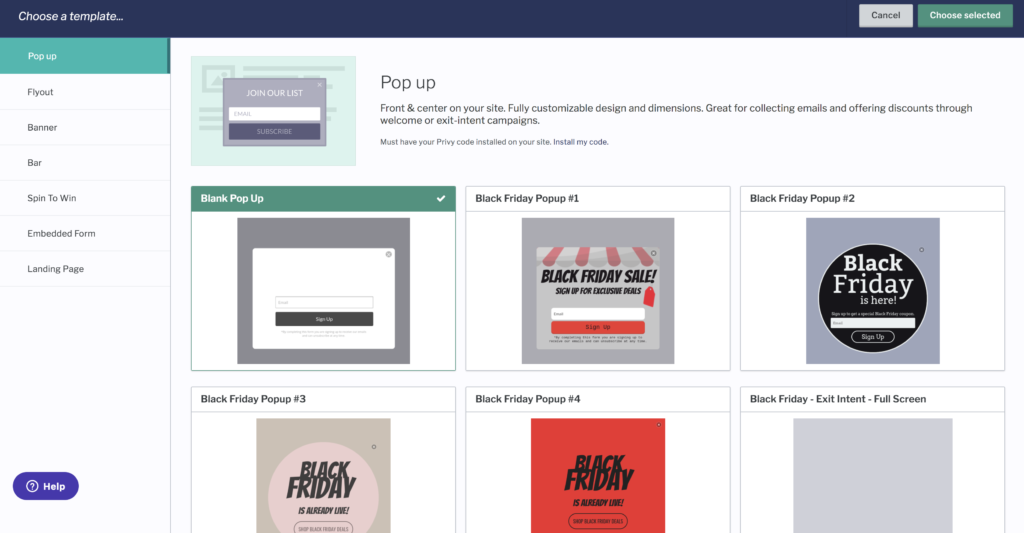Viewport: 1024px width, 533px height.
Task: Click the Cancel button
Action: point(886,16)
